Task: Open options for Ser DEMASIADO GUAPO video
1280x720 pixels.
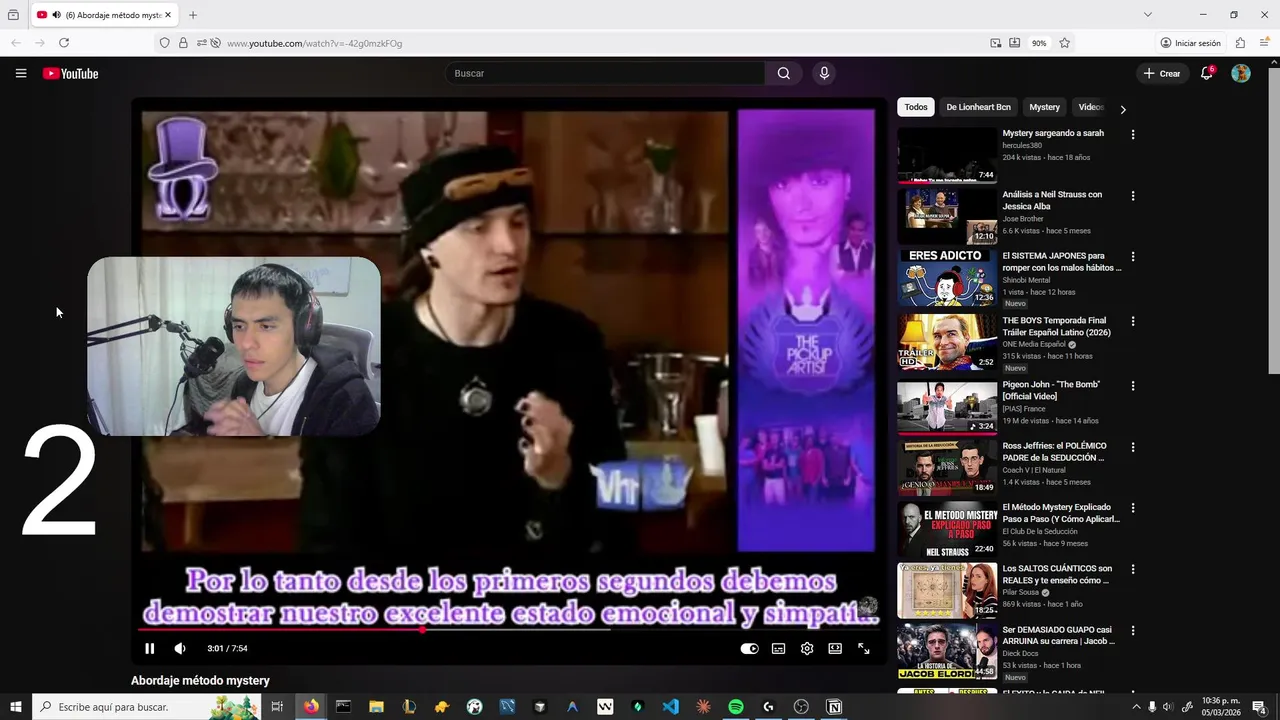Action: click(1133, 631)
